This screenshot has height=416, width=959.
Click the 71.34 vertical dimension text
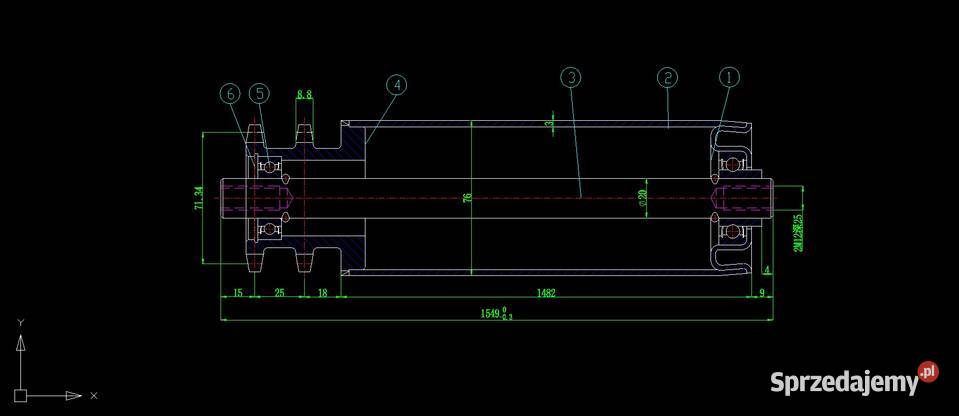pos(199,198)
